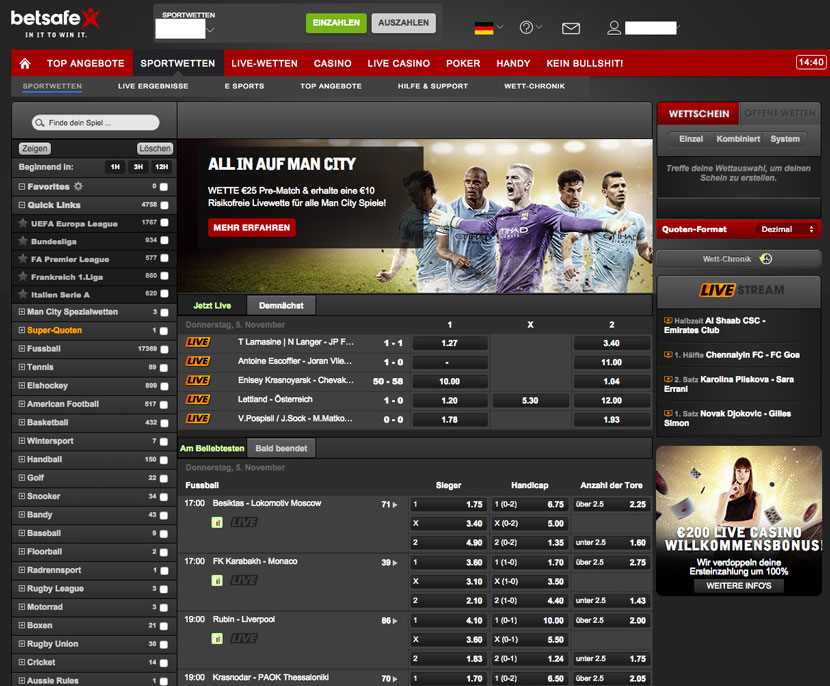Click the star next to UEFA Europa League

[23, 223]
